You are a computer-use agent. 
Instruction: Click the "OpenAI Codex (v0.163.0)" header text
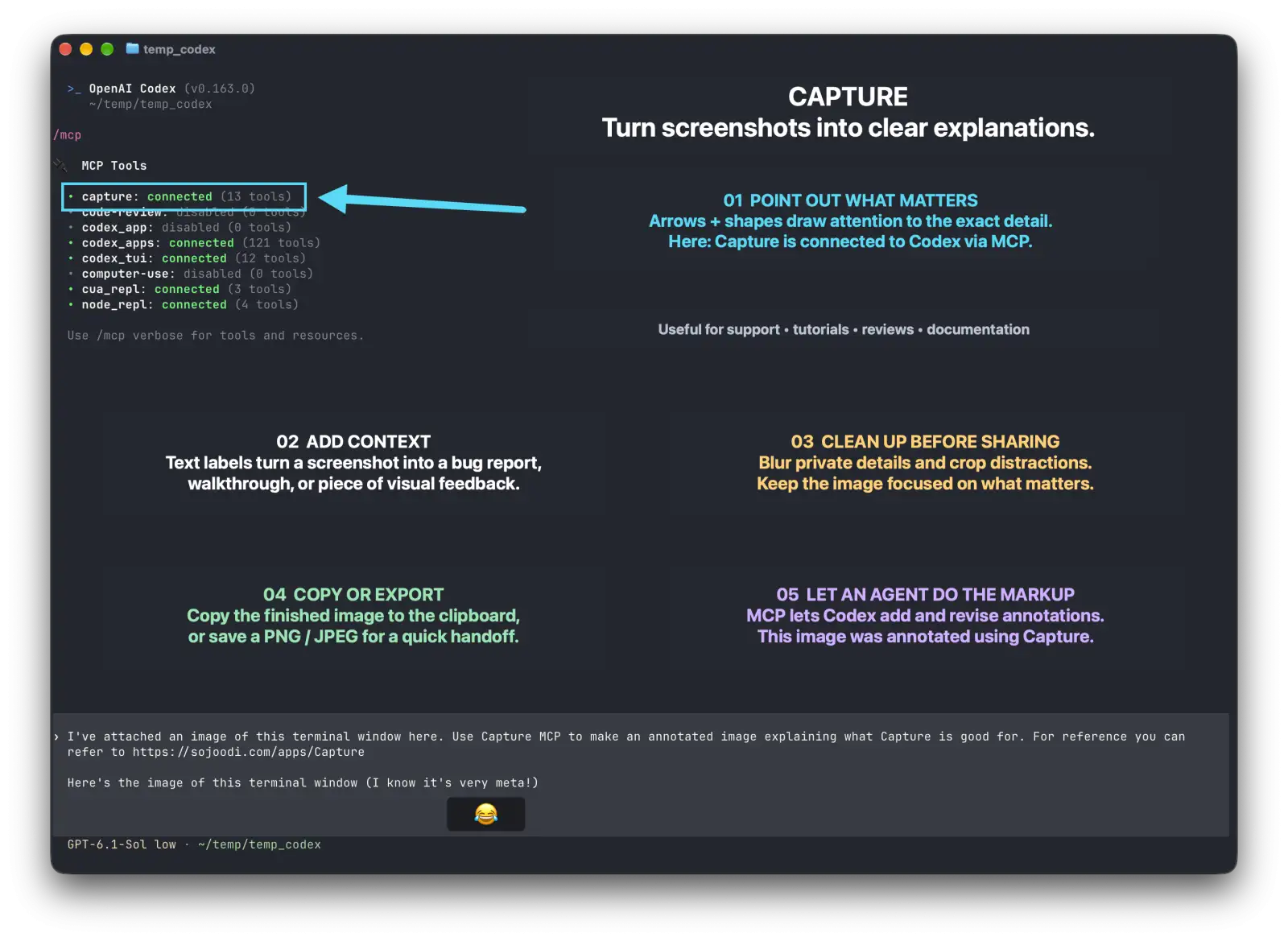[x=171, y=89]
